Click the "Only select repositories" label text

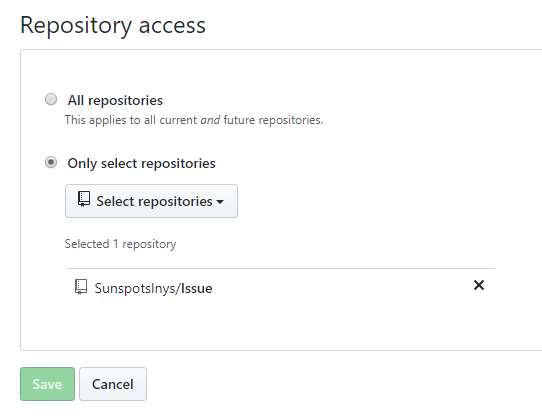[x=141, y=163]
